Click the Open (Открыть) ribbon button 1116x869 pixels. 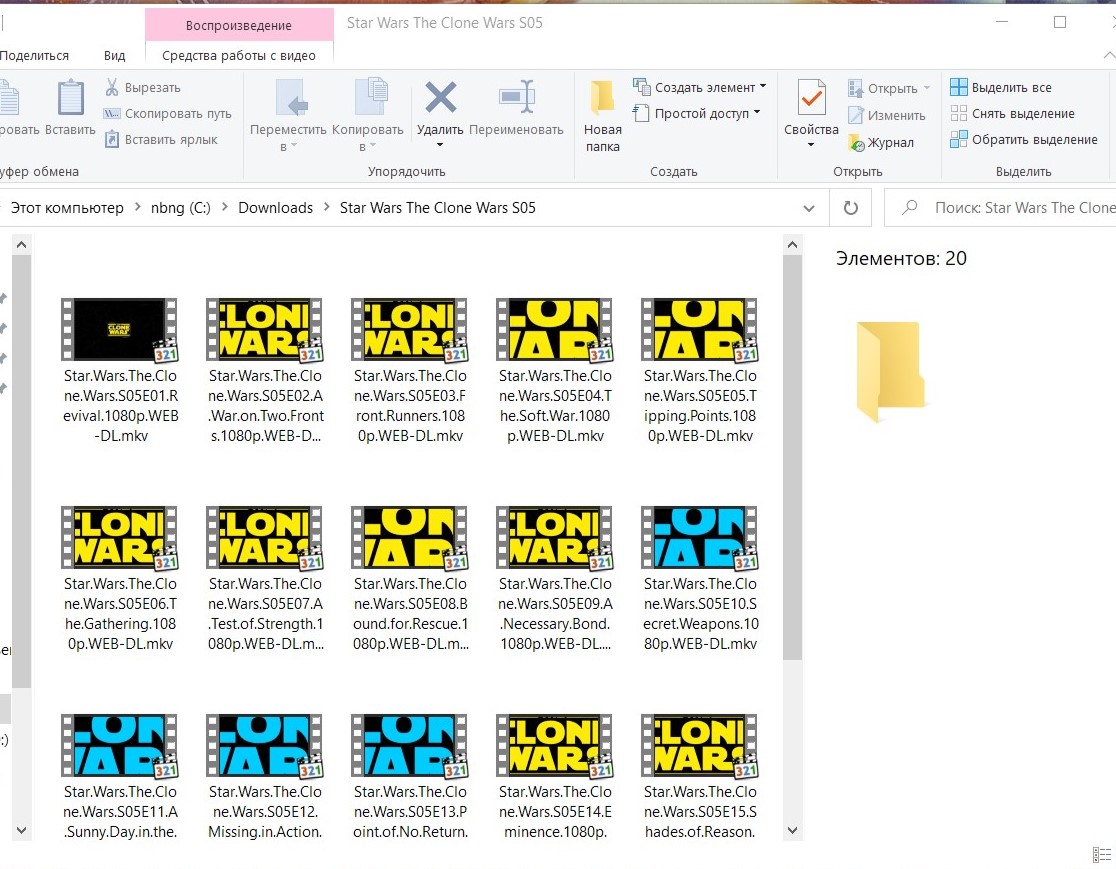(889, 88)
